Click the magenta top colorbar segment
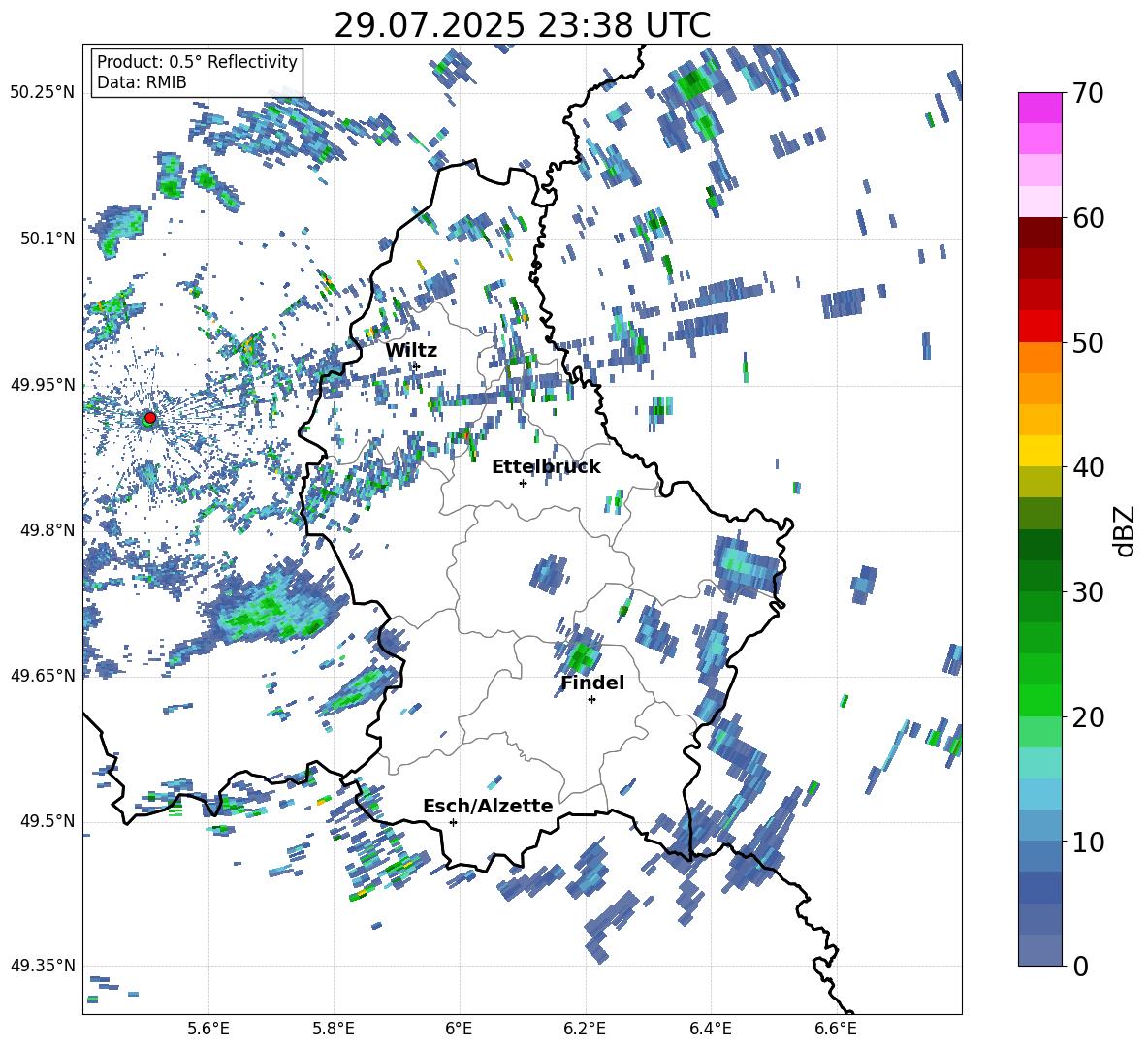The width and height of the screenshot is (1148, 1048). (x=1039, y=108)
